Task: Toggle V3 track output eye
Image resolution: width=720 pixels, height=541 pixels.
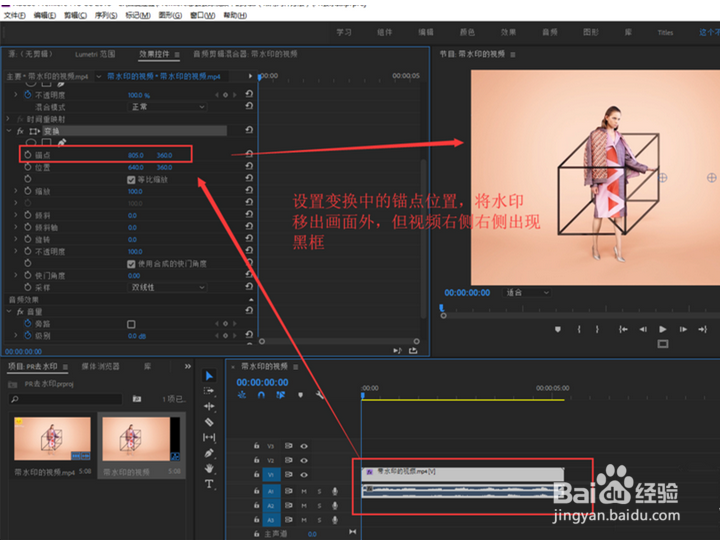Action: tap(304, 446)
